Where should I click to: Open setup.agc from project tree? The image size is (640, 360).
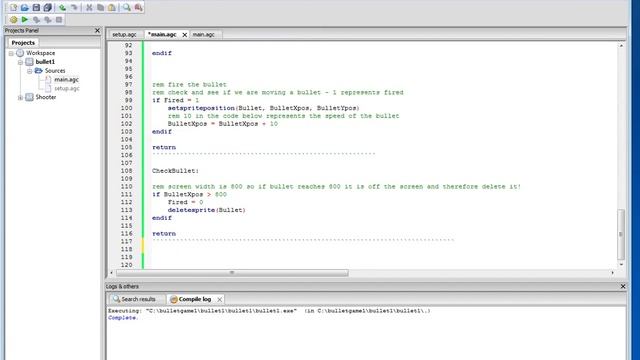67,89
